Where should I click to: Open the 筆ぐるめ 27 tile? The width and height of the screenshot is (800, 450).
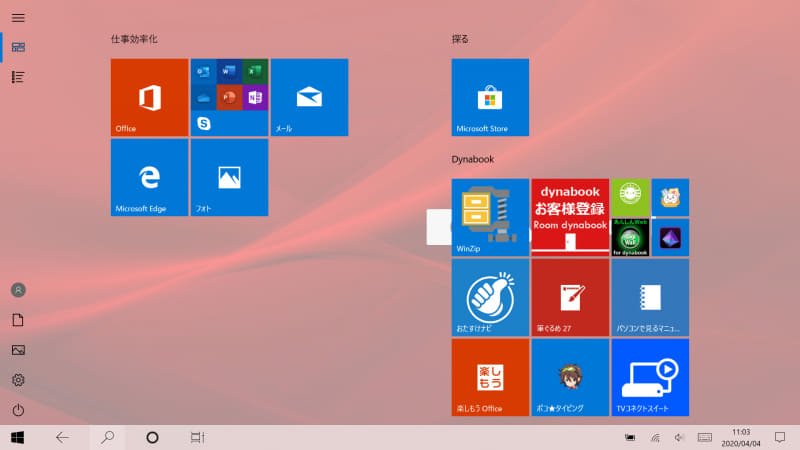pyautogui.click(x=570, y=297)
